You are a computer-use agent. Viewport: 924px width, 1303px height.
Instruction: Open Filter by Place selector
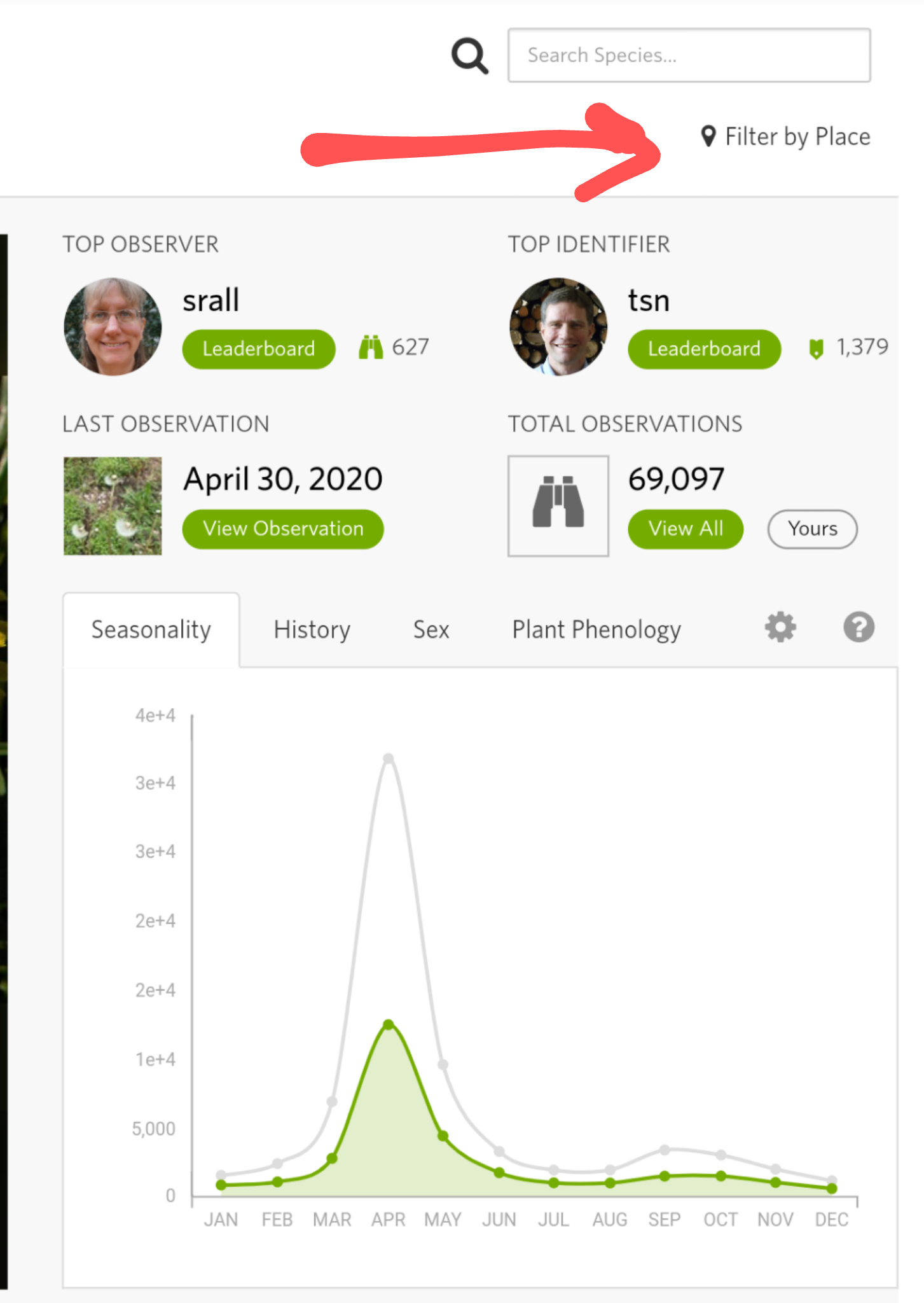tap(785, 137)
